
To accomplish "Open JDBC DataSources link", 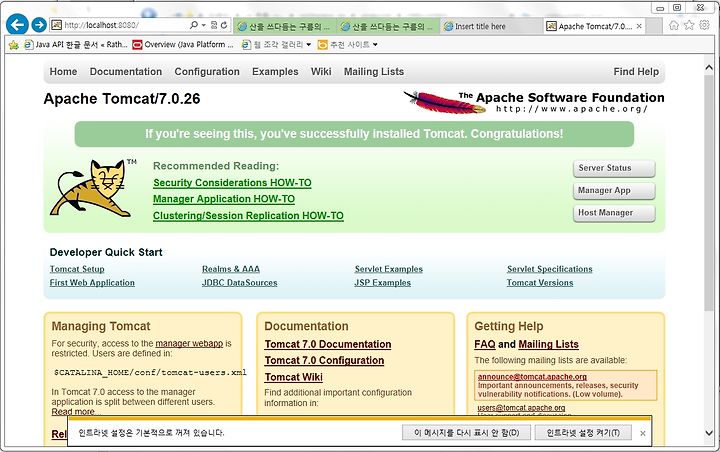I will (240, 283).
